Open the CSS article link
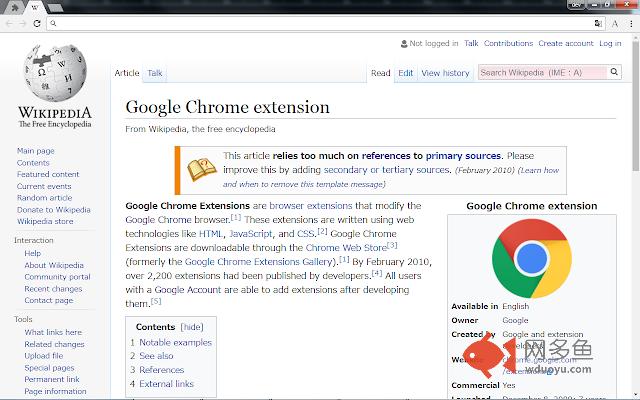The width and height of the screenshot is (640, 400). (306, 234)
